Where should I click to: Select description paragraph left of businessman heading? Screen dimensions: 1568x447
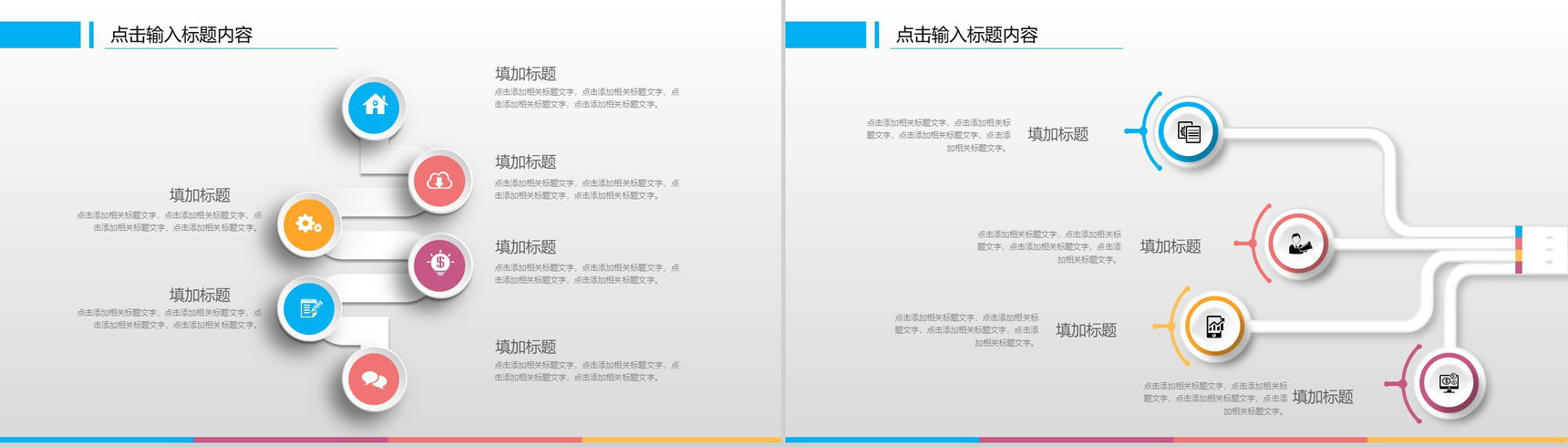coord(1049,247)
